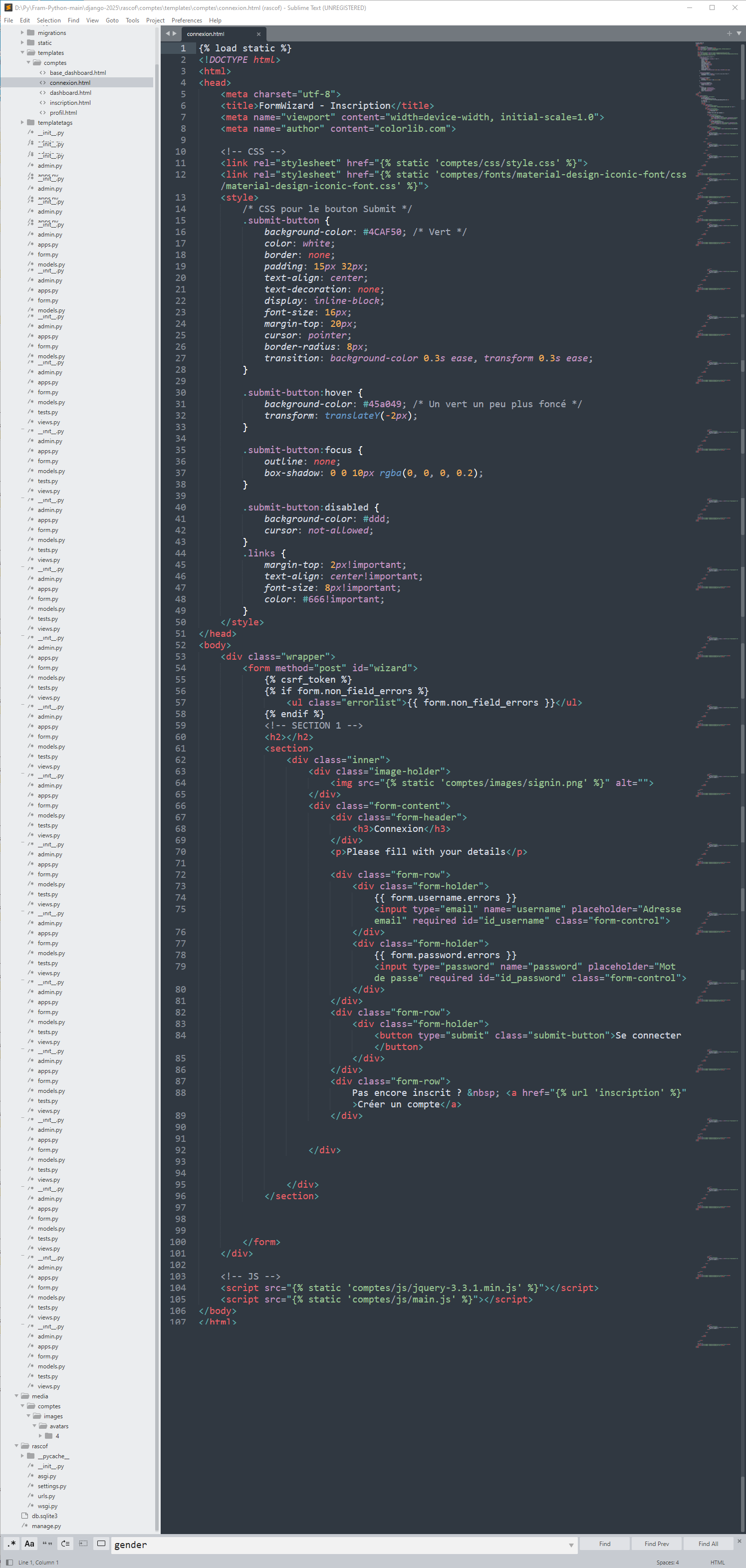Click the Find All button
Image resolution: width=746 pixels, height=1568 pixels.
tap(708, 1544)
